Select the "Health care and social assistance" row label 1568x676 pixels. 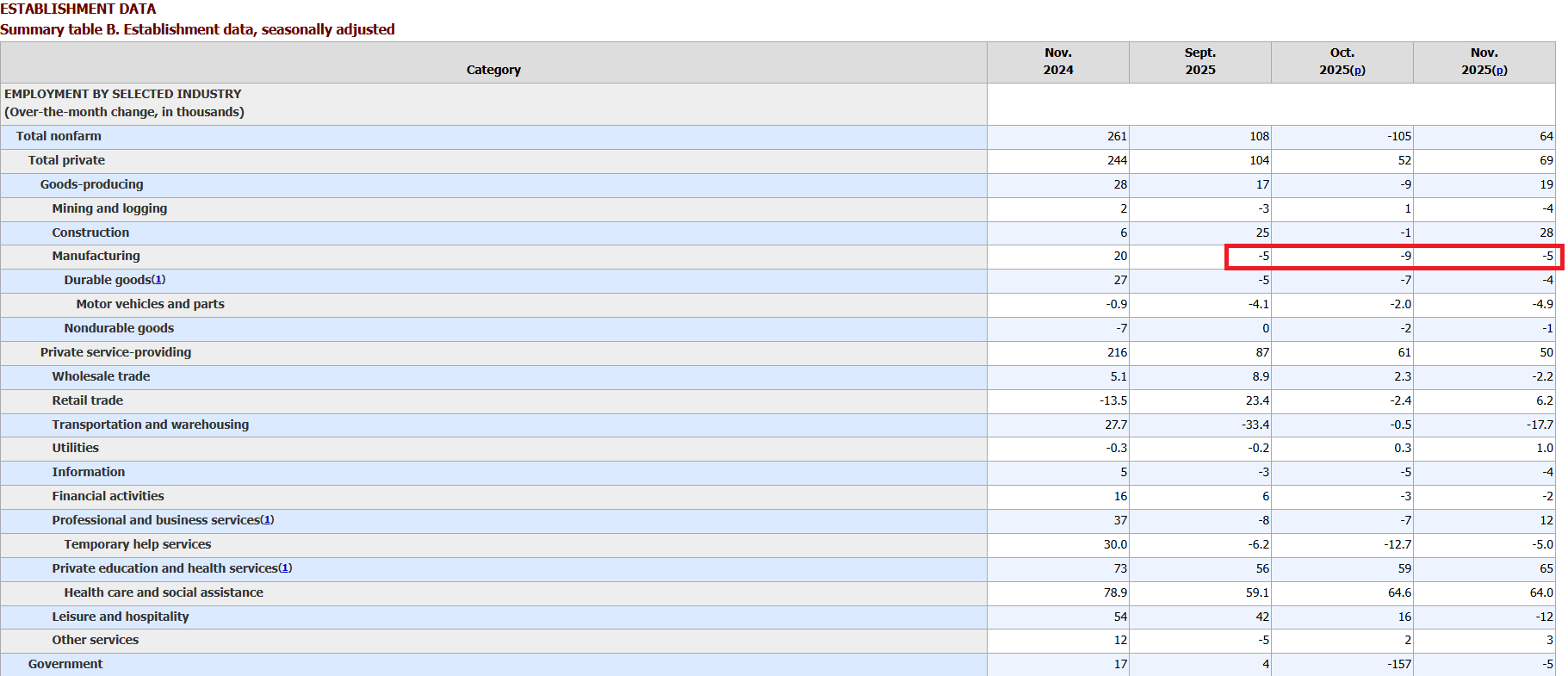point(164,592)
